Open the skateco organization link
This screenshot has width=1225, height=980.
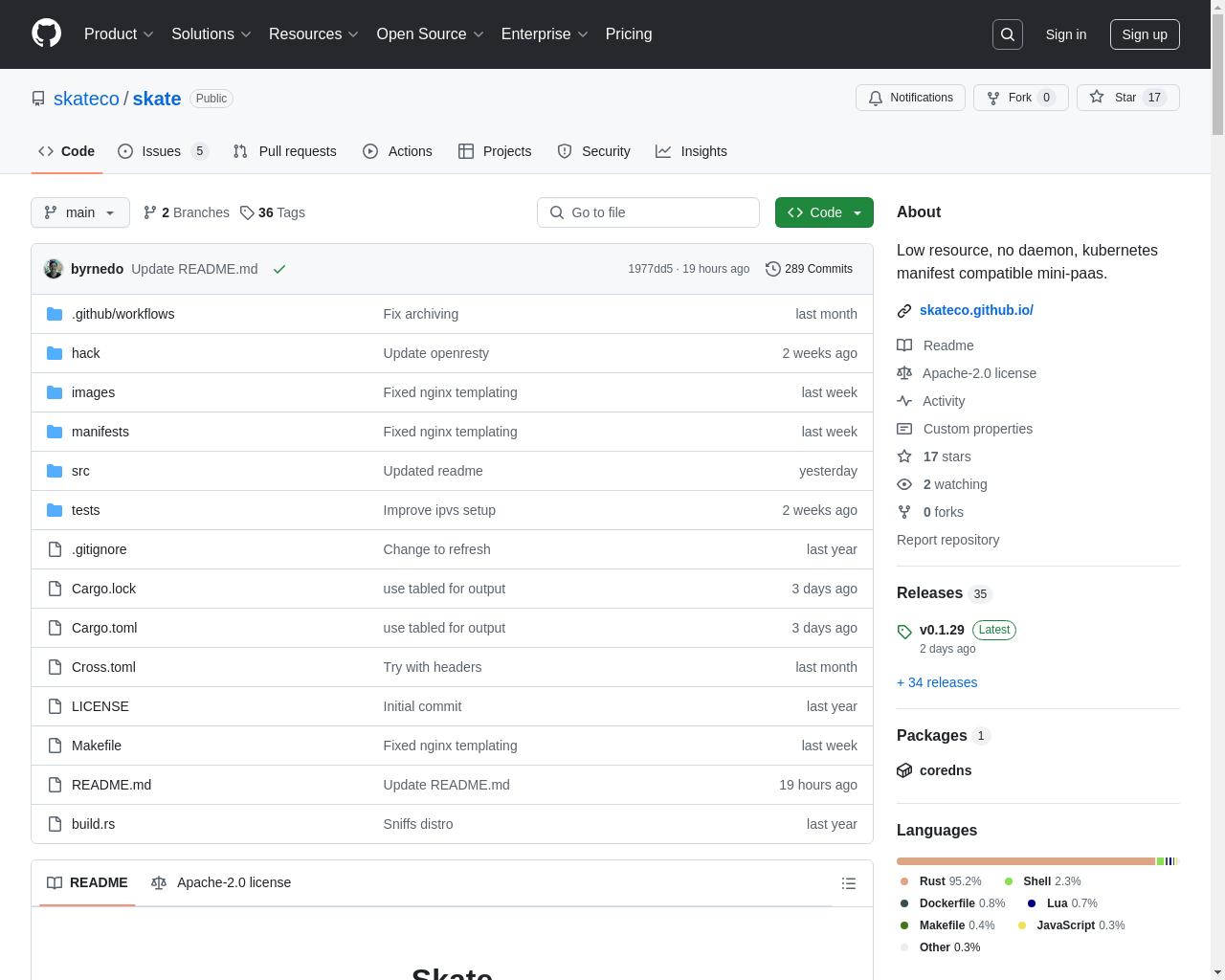tap(86, 99)
